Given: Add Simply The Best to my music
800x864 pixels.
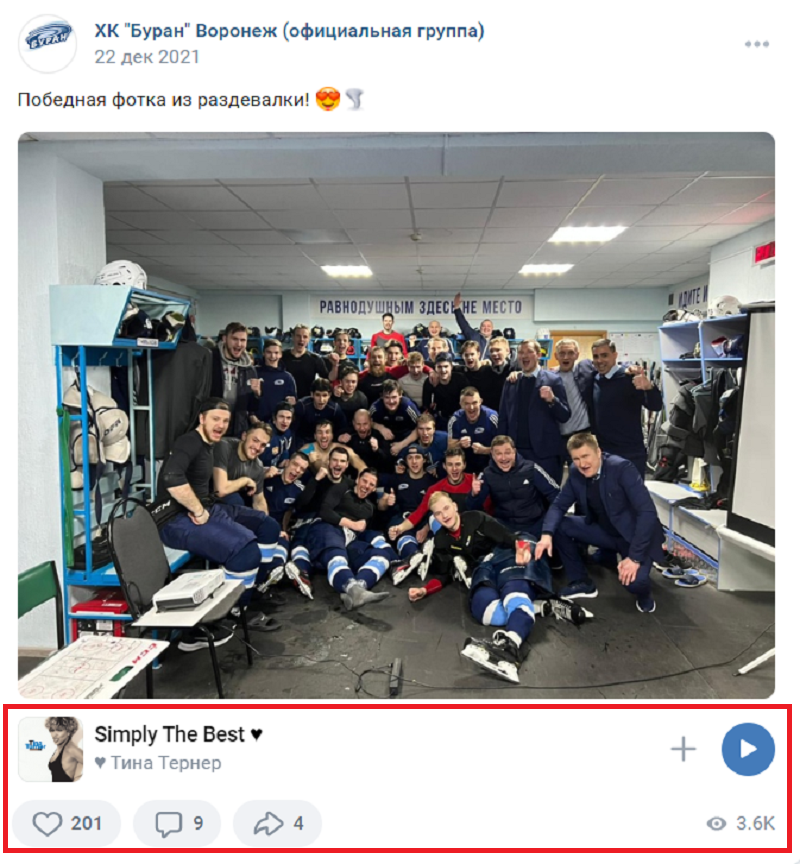Looking at the screenshot, I should pos(683,749).
